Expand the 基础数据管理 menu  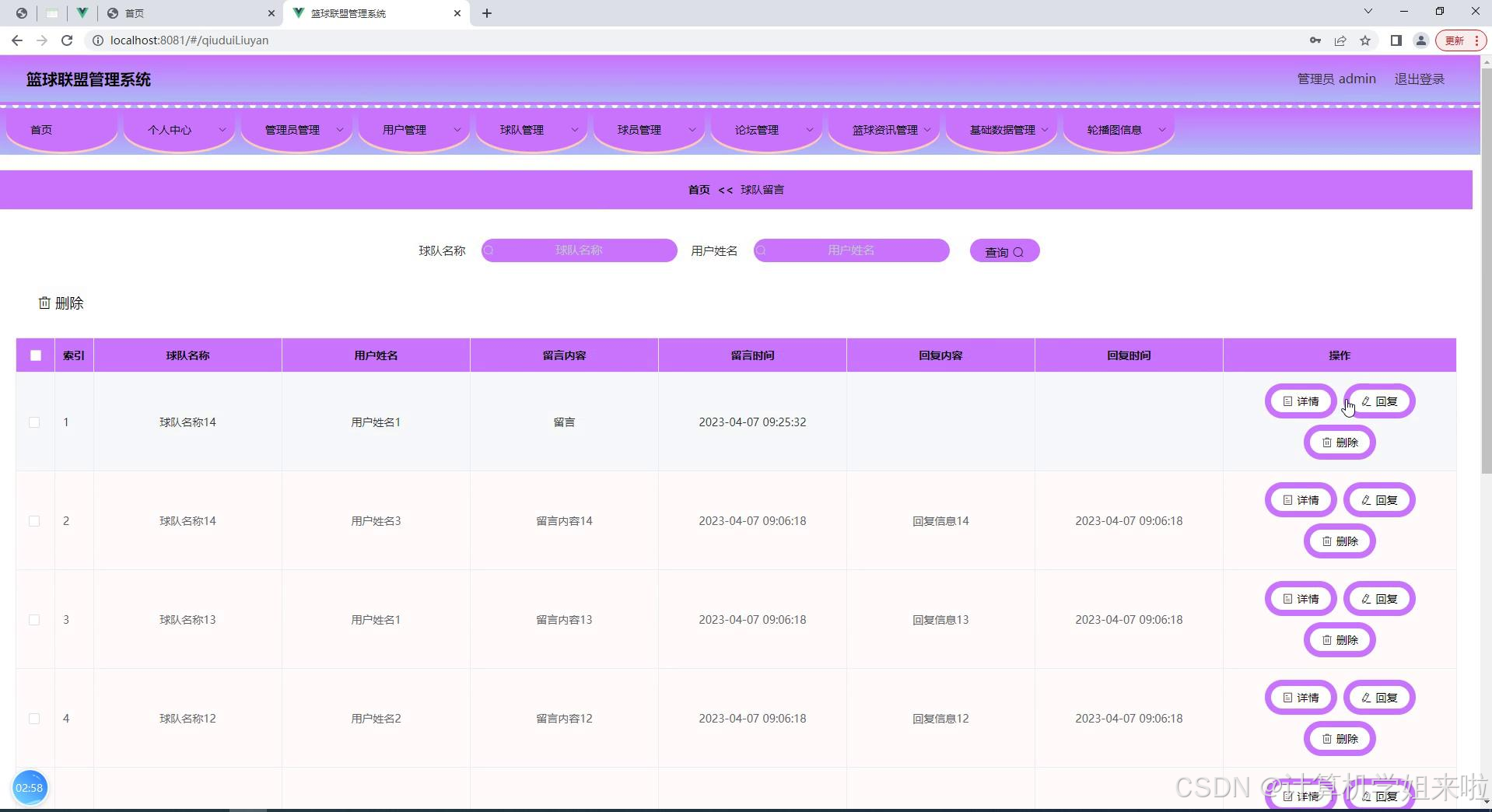[x=1002, y=130]
